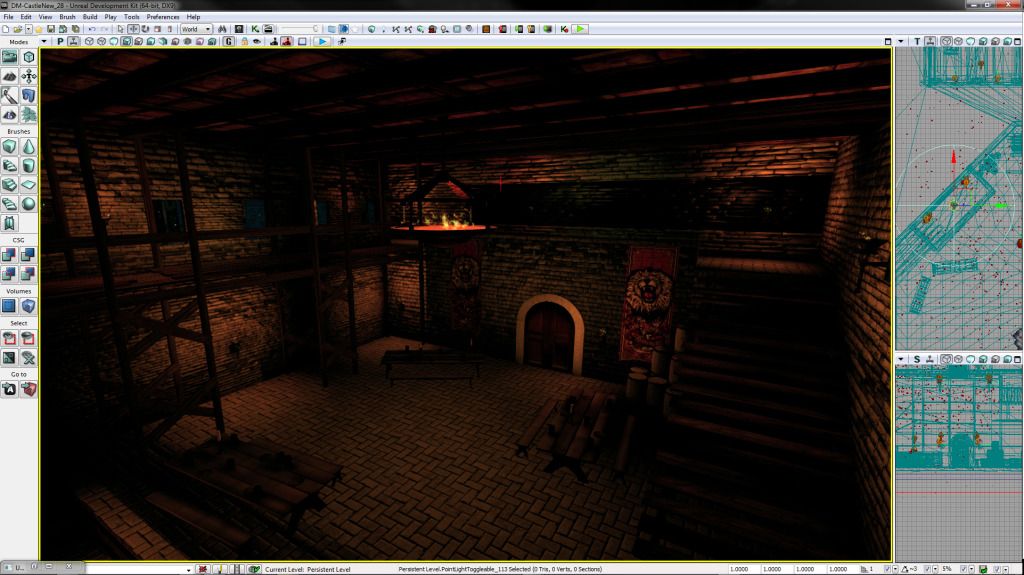1024x575 pixels.
Task: Open the File menu
Action: pyautogui.click(x=8, y=17)
